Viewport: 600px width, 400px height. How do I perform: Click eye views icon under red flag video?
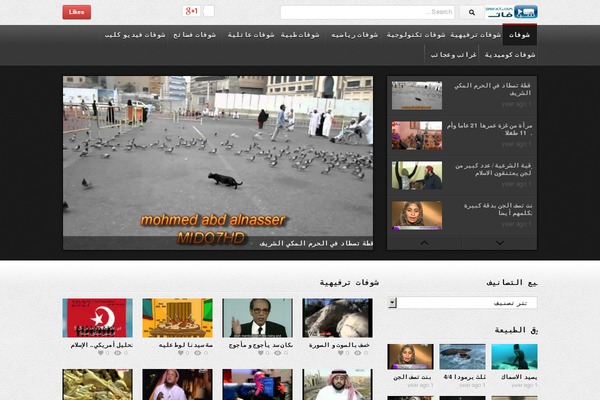tap(117, 353)
